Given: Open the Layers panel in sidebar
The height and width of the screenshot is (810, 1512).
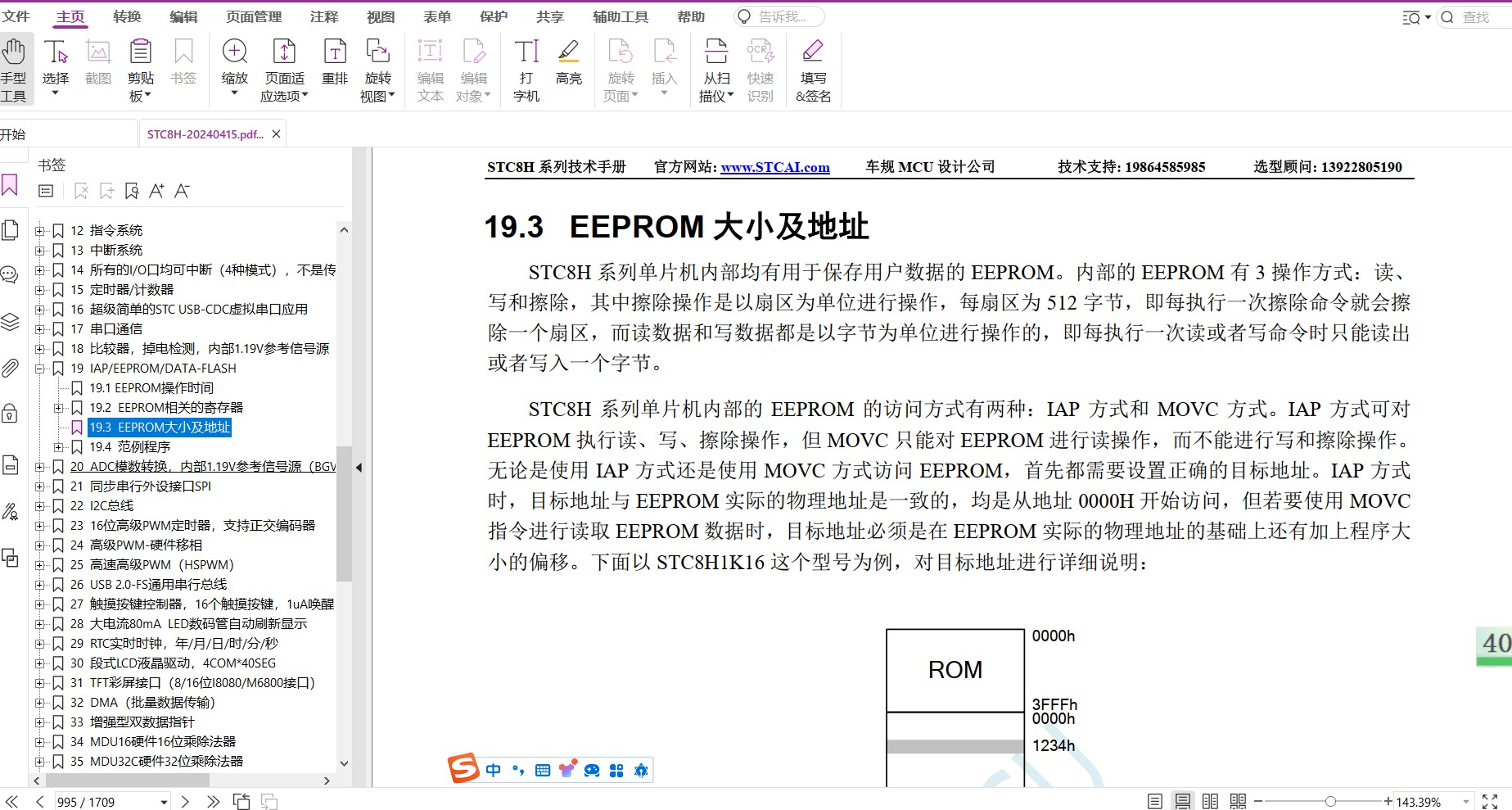Looking at the screenshot, I should (x=10, y=321).
